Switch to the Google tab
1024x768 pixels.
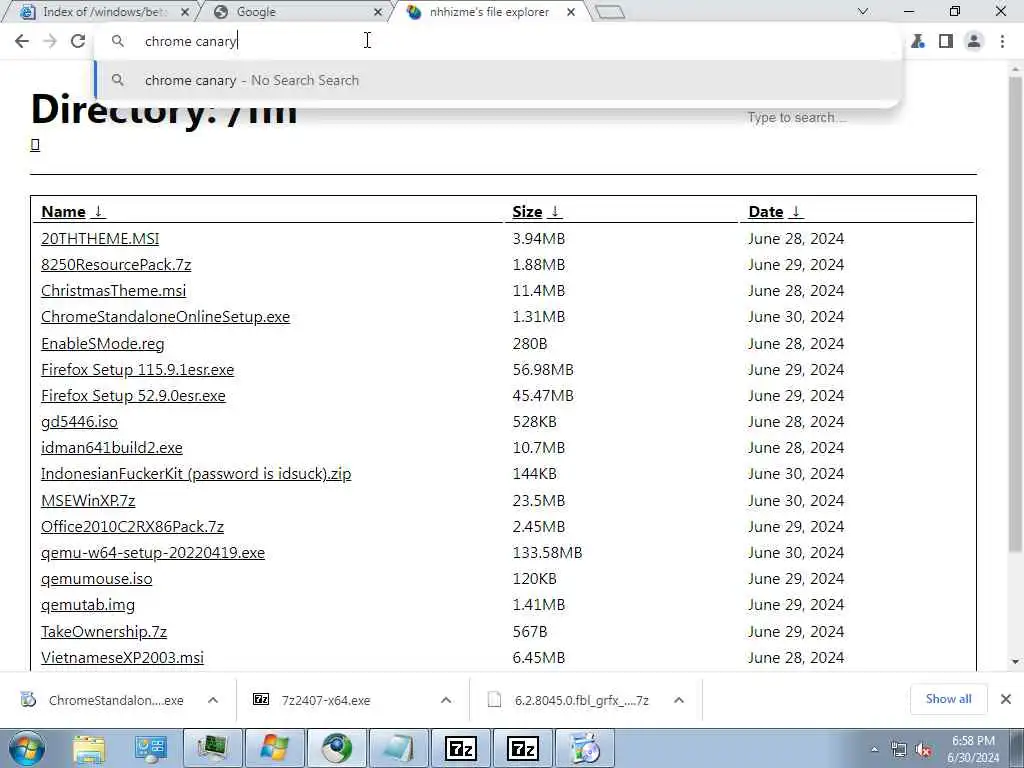pyautogui.click(x=294, y=12)
